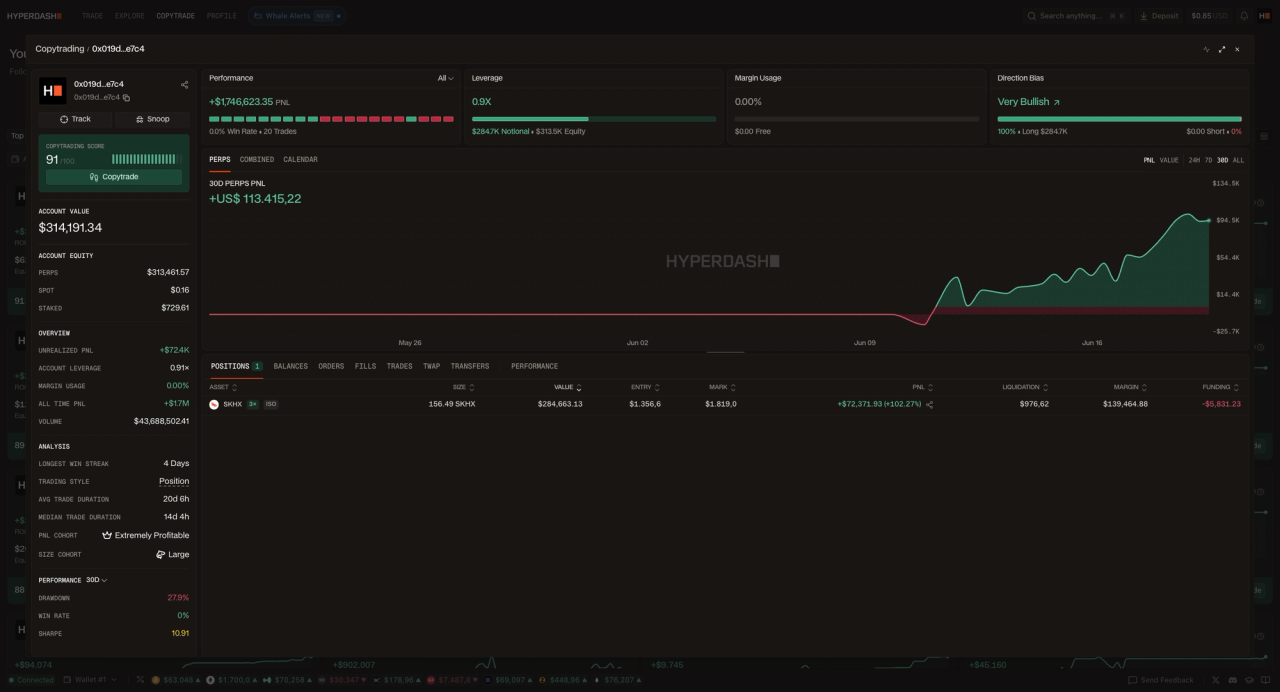Click the Deposit button in the top bar
This screenshot has height=692, width=1280.
1159,16
